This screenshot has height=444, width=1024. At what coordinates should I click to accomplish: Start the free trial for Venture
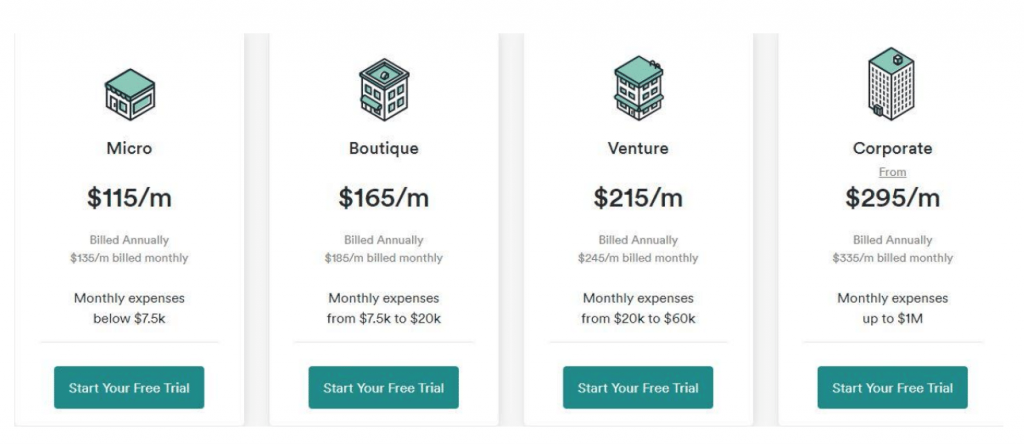[638, 387]
